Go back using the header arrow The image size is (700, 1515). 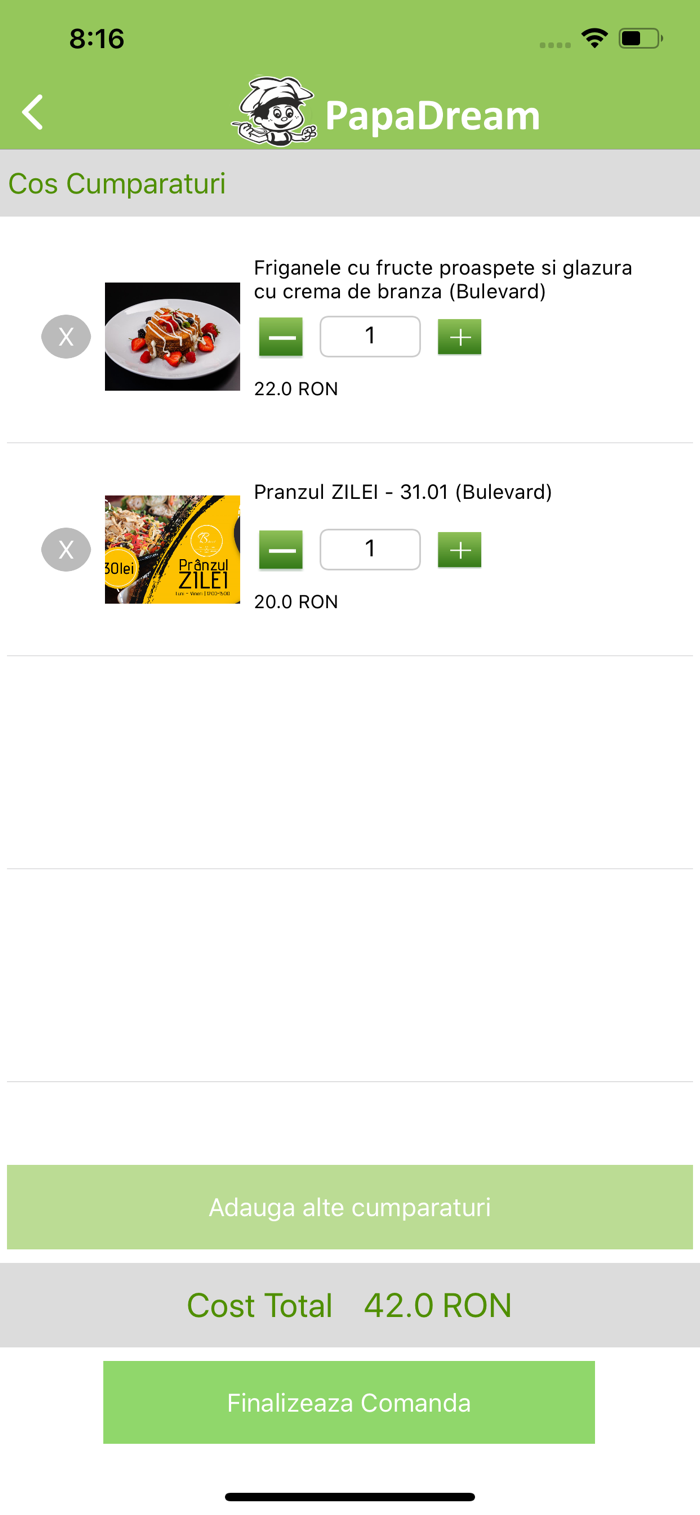tap(33, 112)
